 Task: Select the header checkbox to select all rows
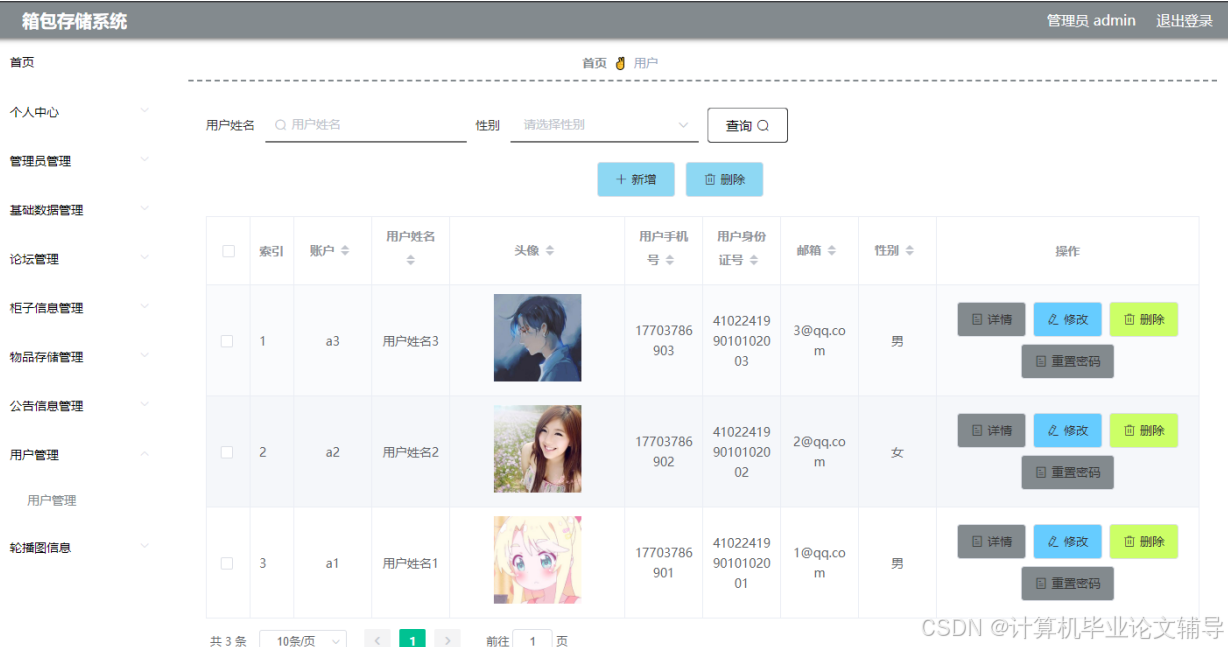click(228, 251)
